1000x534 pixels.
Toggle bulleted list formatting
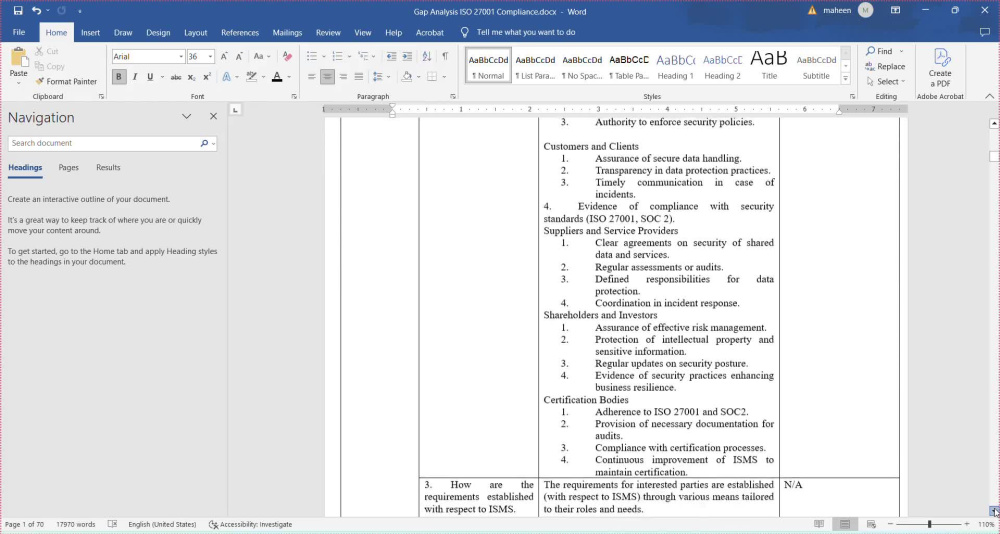tap(312, 57)
